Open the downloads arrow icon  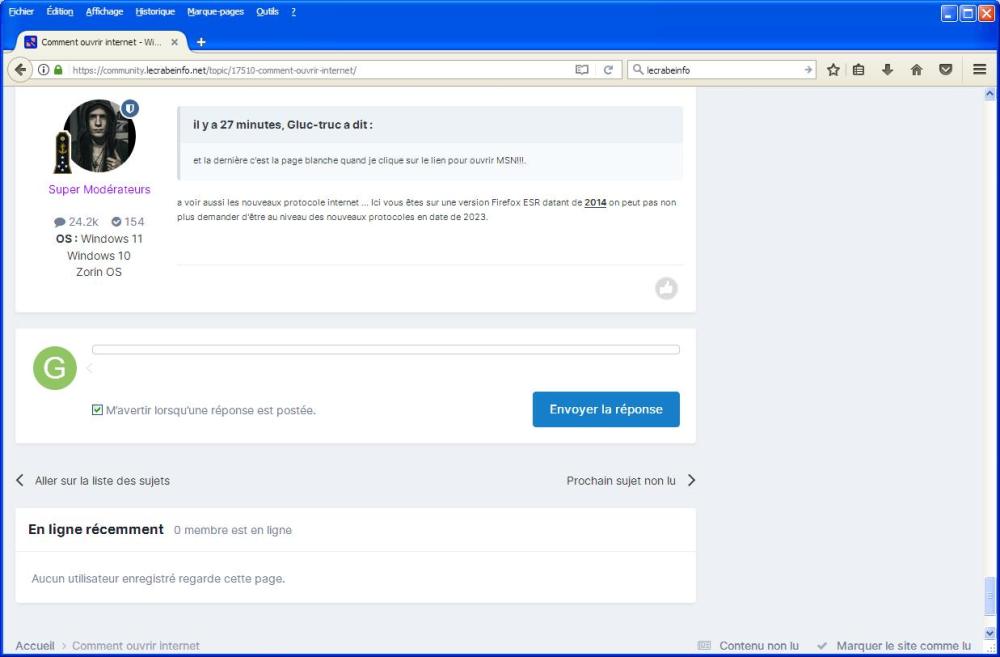tap(887, 70)
